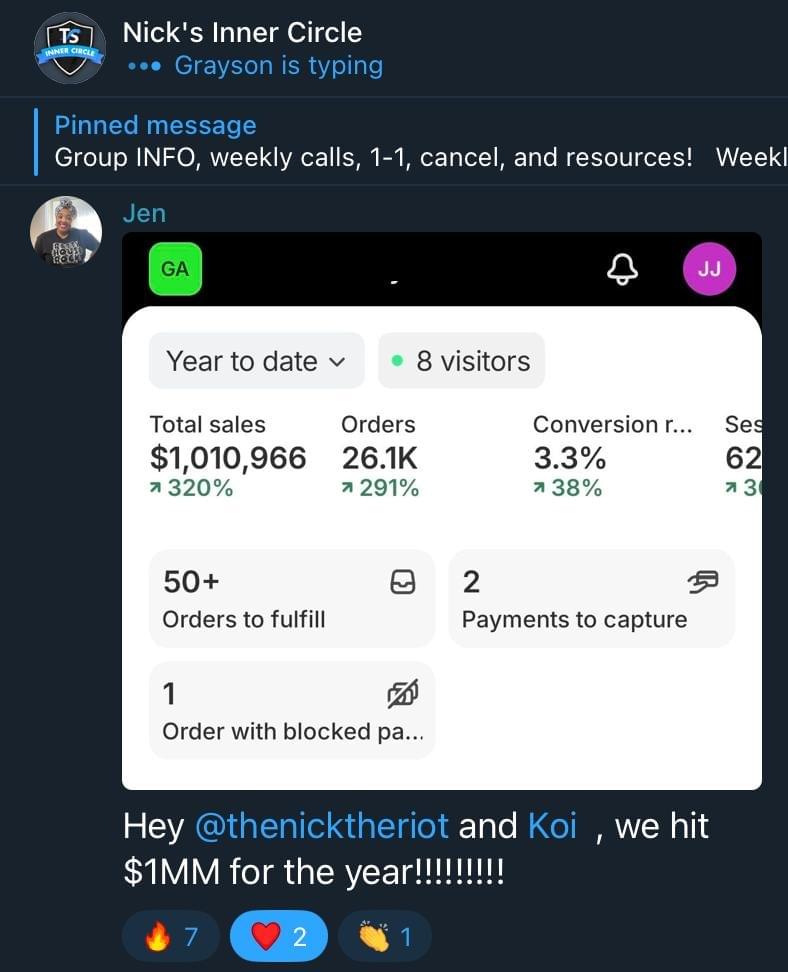Open Nick's Inner Circle group avatar
This screenshot has height=972, width=788.
click(69, 47)
